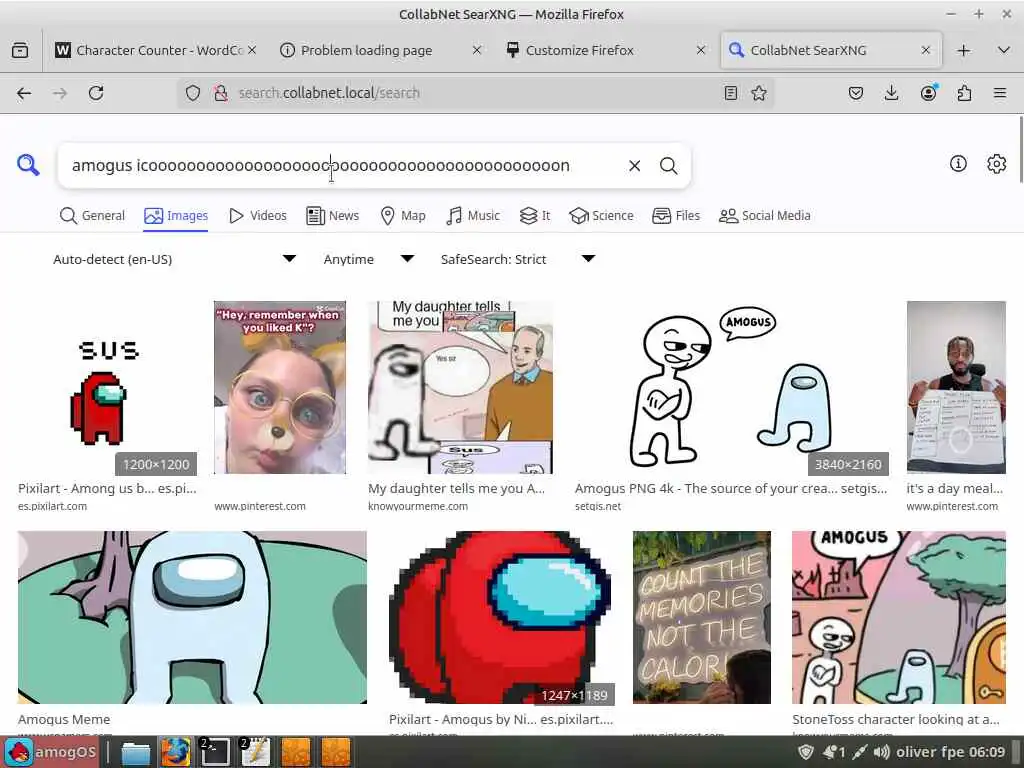Image resolution: width=1024 pixels, height=768 pixels.
Task: Open the Count the Memories neon sign thumbnail
Action: tap(702, 618)
